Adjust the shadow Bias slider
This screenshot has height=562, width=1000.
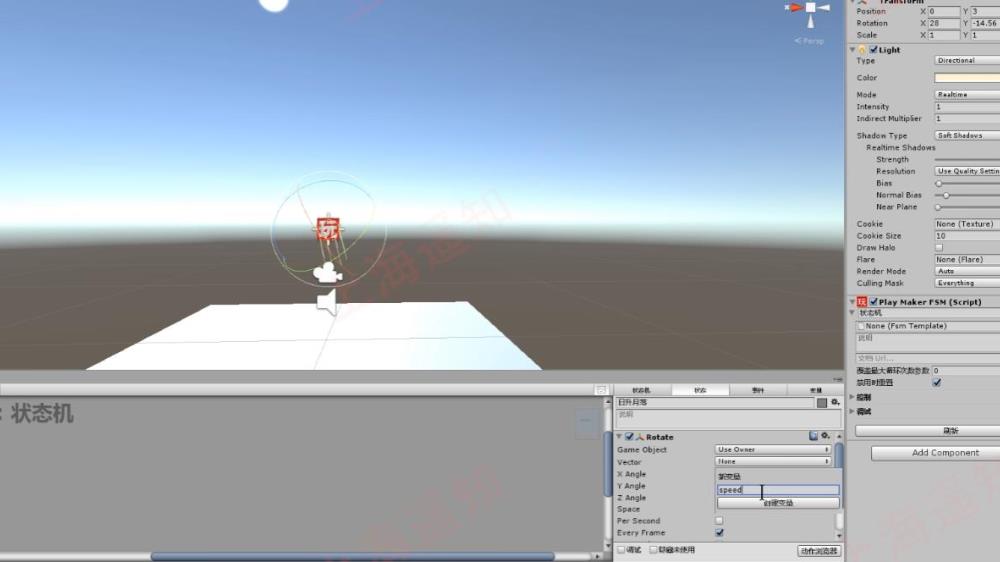tap(967, 184)
